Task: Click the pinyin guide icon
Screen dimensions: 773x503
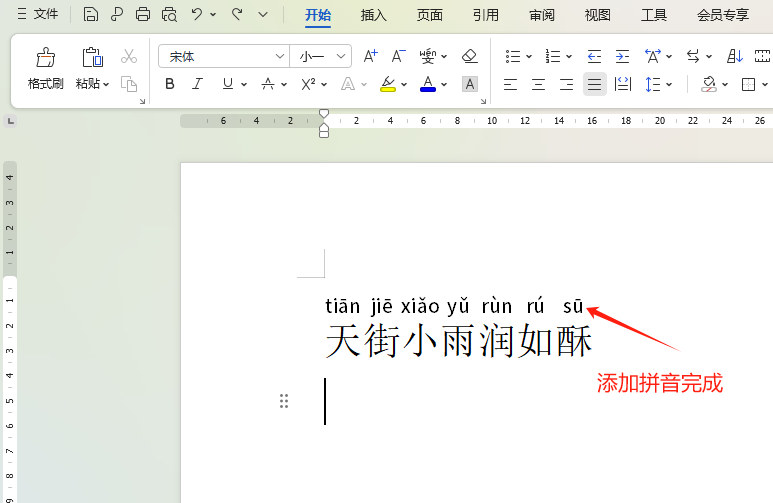Action: (427, 56)
